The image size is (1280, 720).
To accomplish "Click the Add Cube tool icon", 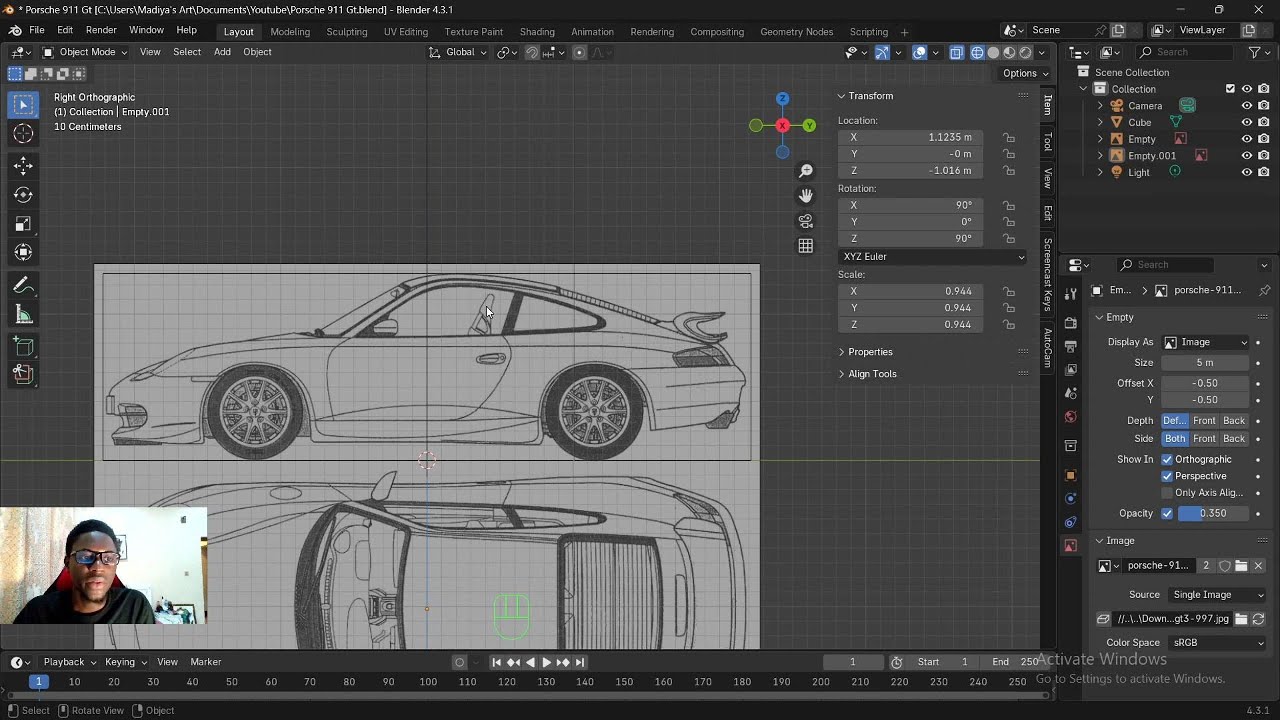I will (x=23, y=346).
